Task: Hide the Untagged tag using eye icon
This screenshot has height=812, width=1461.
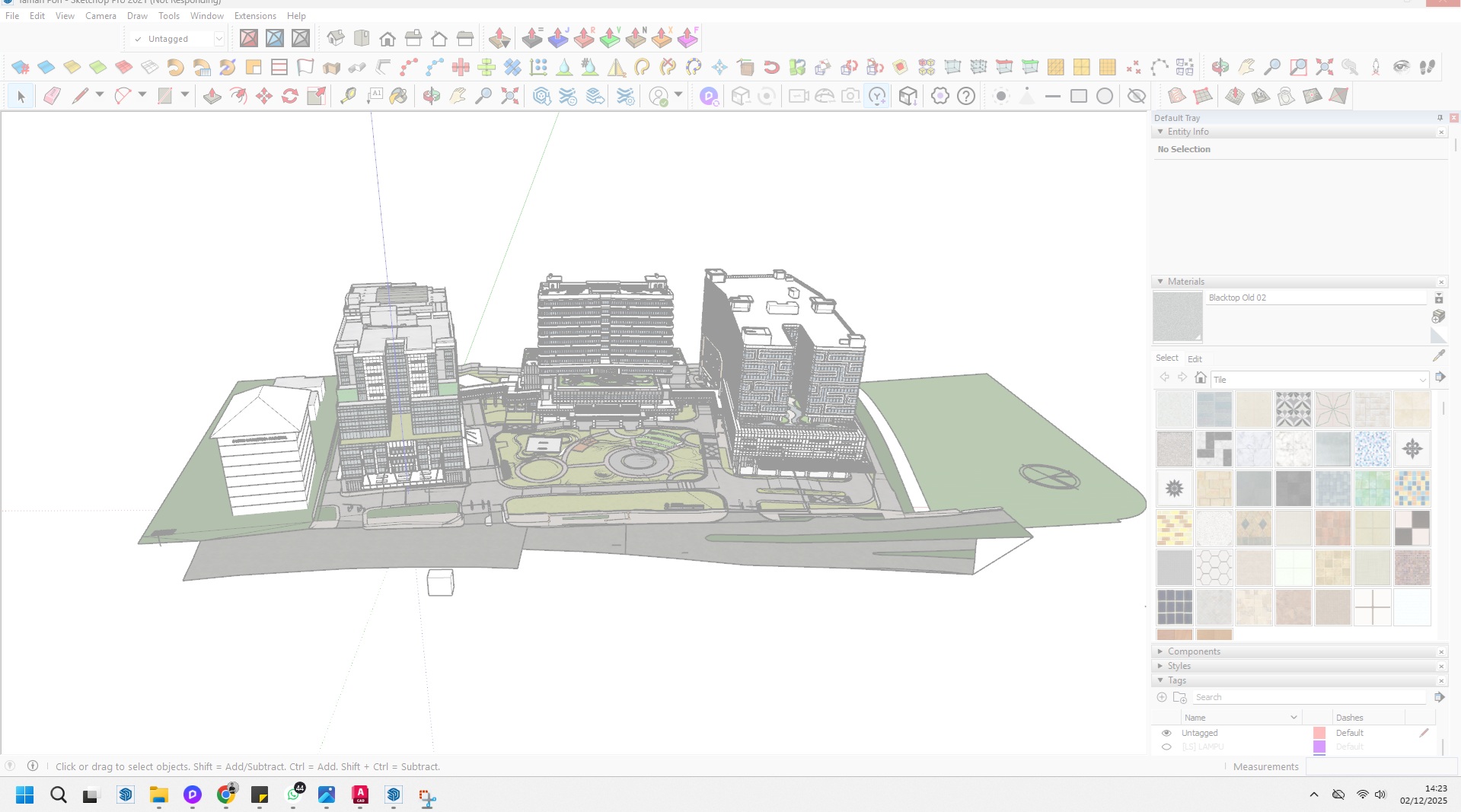Action: point(1166,733)
